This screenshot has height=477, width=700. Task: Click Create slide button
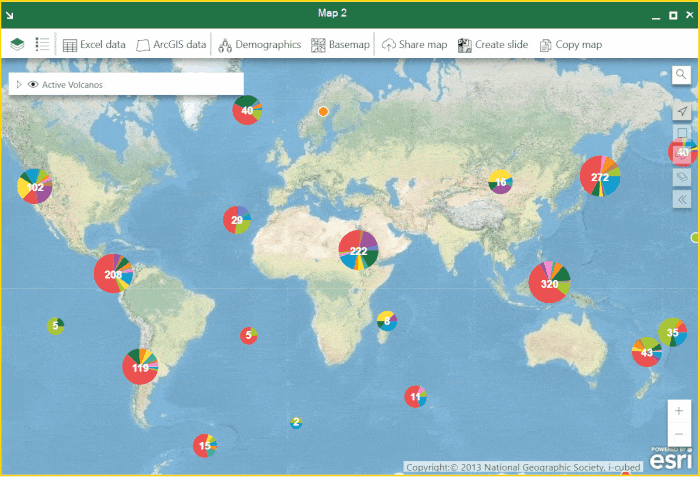point(493,45)
